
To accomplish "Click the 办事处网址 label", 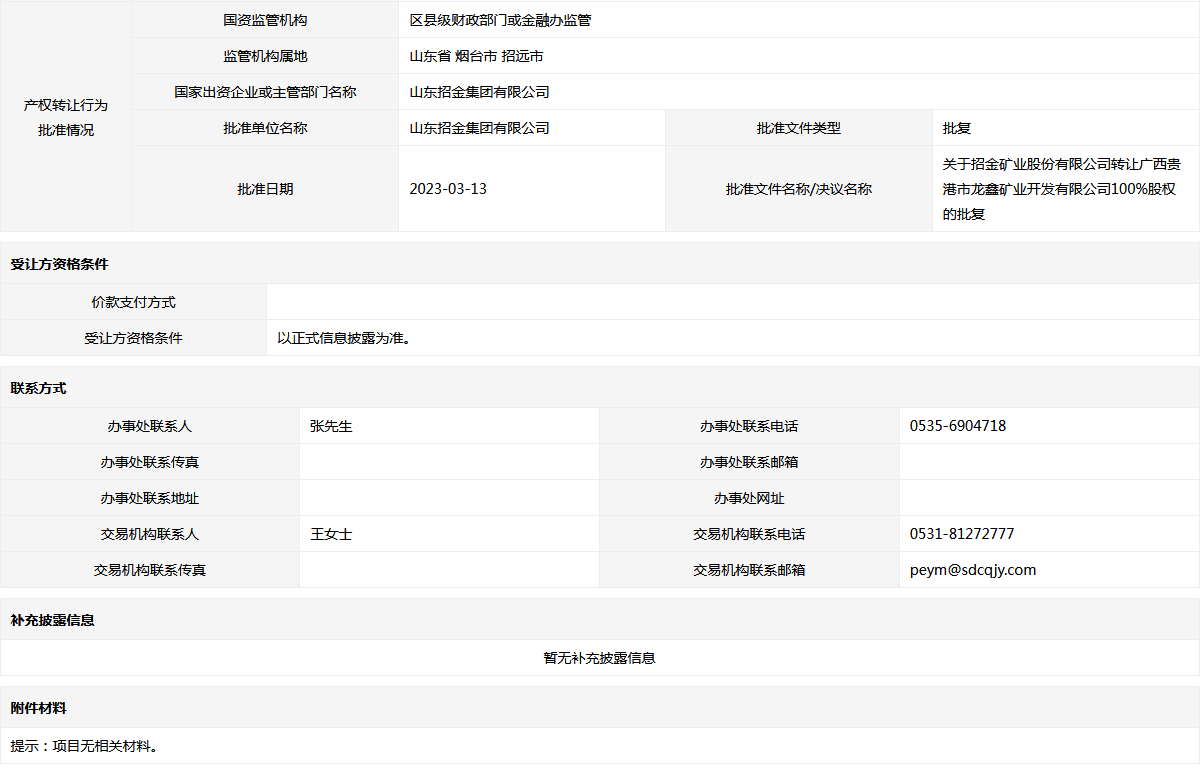I will tap(749, 498).
